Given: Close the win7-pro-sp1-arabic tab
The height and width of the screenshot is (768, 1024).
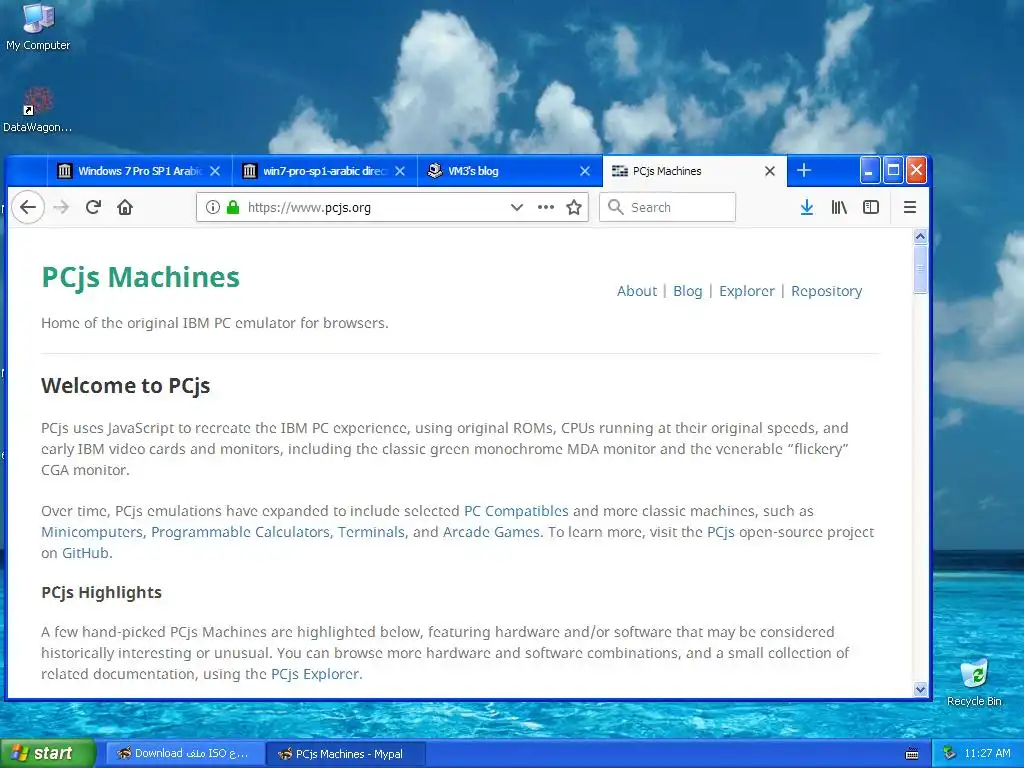Looking at the screenshot, I should 400,171.
